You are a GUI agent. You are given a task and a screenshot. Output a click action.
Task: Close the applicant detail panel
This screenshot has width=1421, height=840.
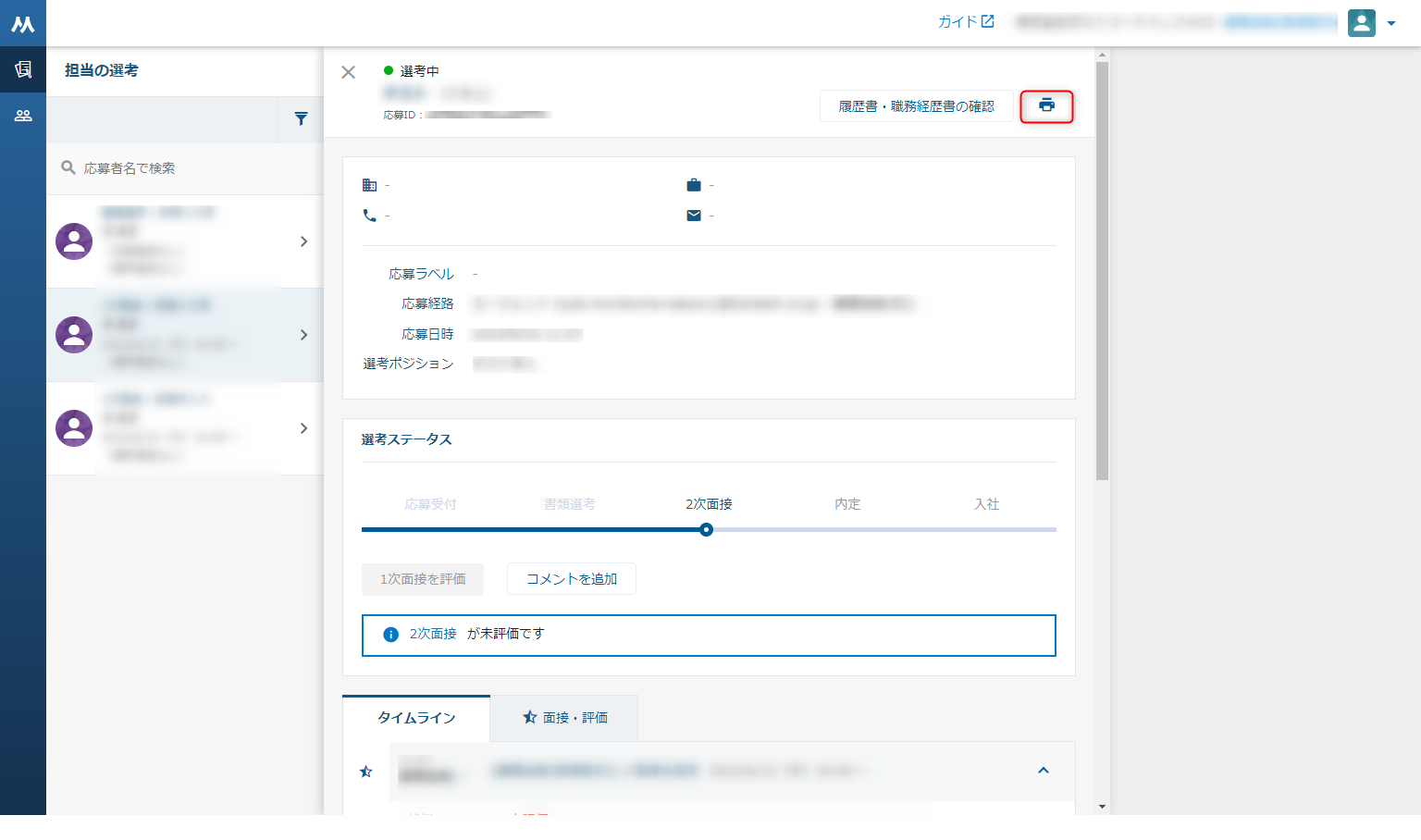(x=348, y=72)
